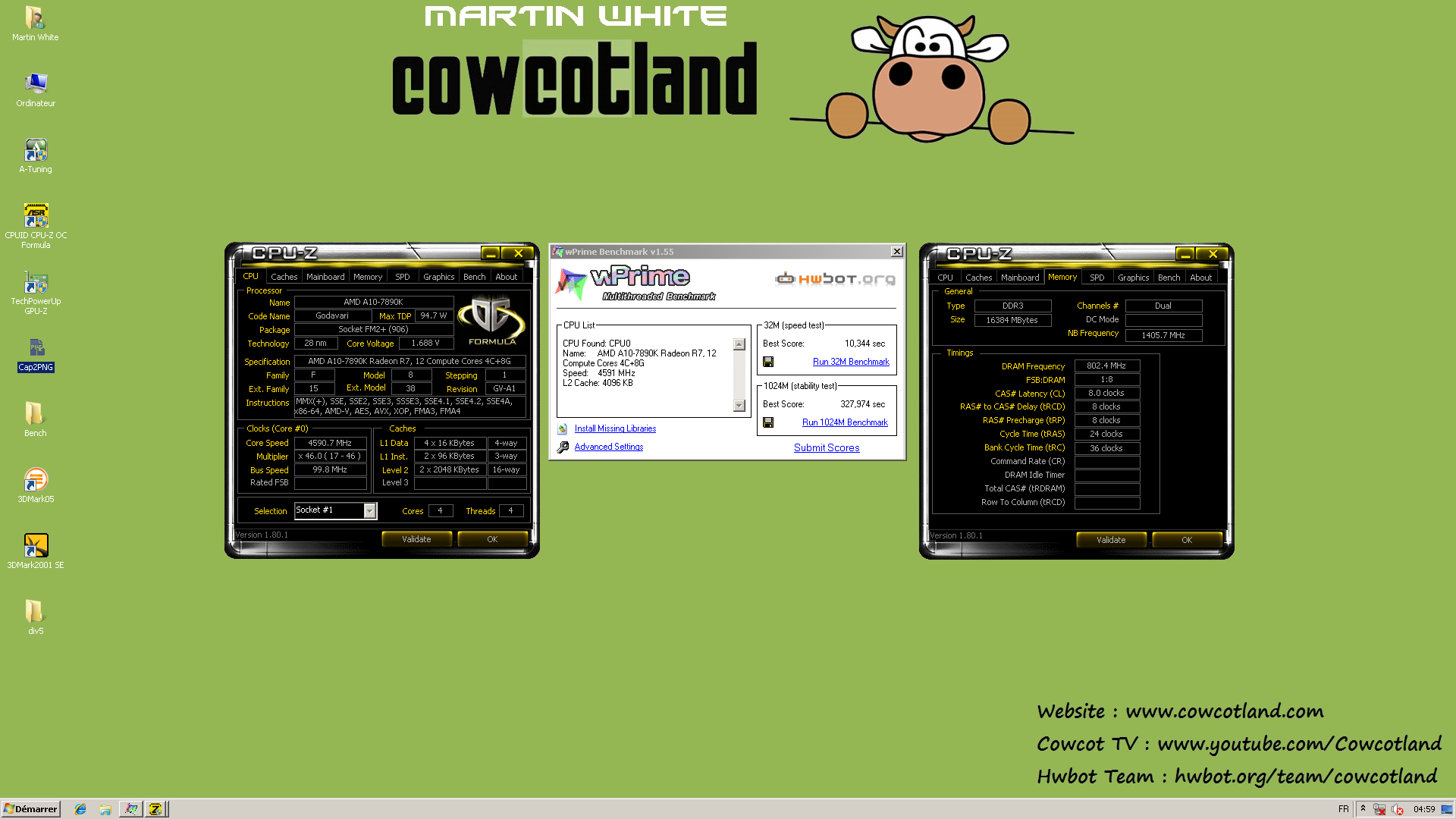Open Memory tab in left CPU-Z window
This screenshot has height=819, width=1456.
point(368,278)
